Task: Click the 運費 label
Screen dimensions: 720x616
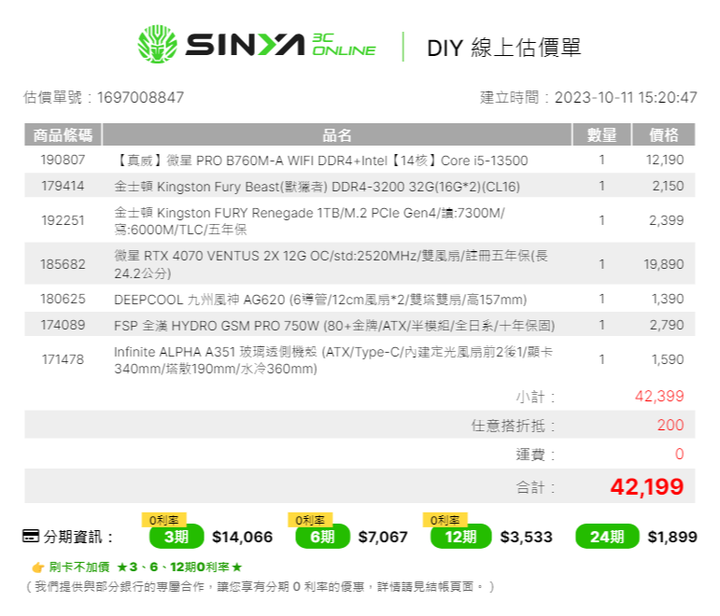Action: pyautogui.click(x=535, y=454)
